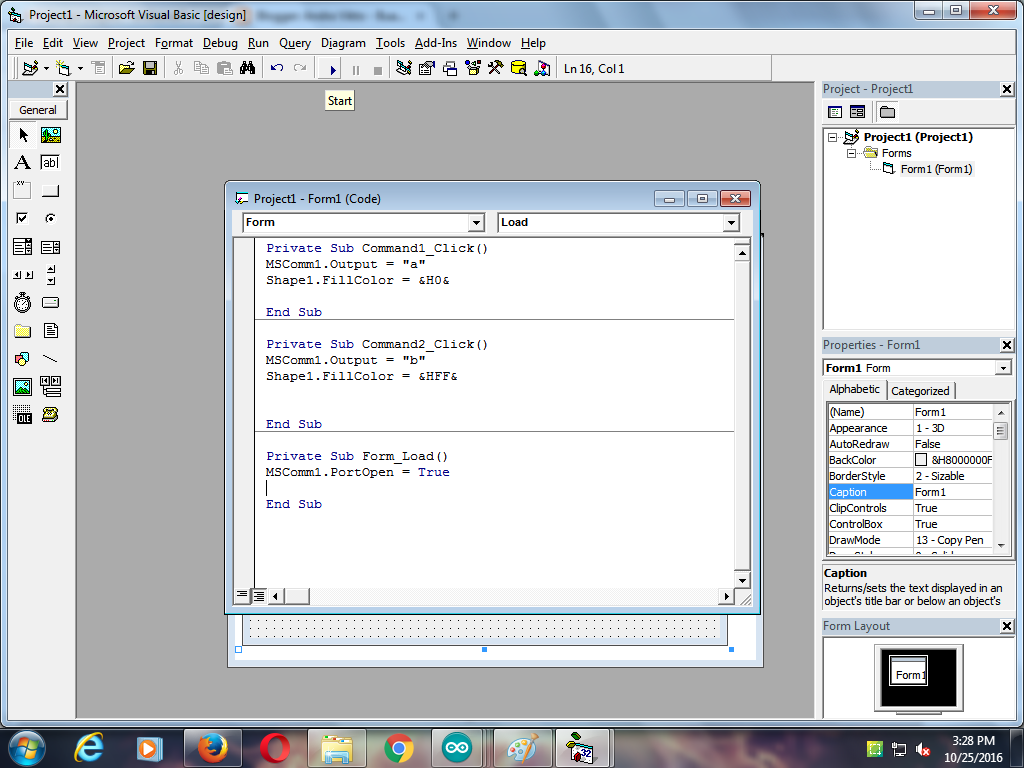
Task: Open the Debug menu
Action: [220, 43]
